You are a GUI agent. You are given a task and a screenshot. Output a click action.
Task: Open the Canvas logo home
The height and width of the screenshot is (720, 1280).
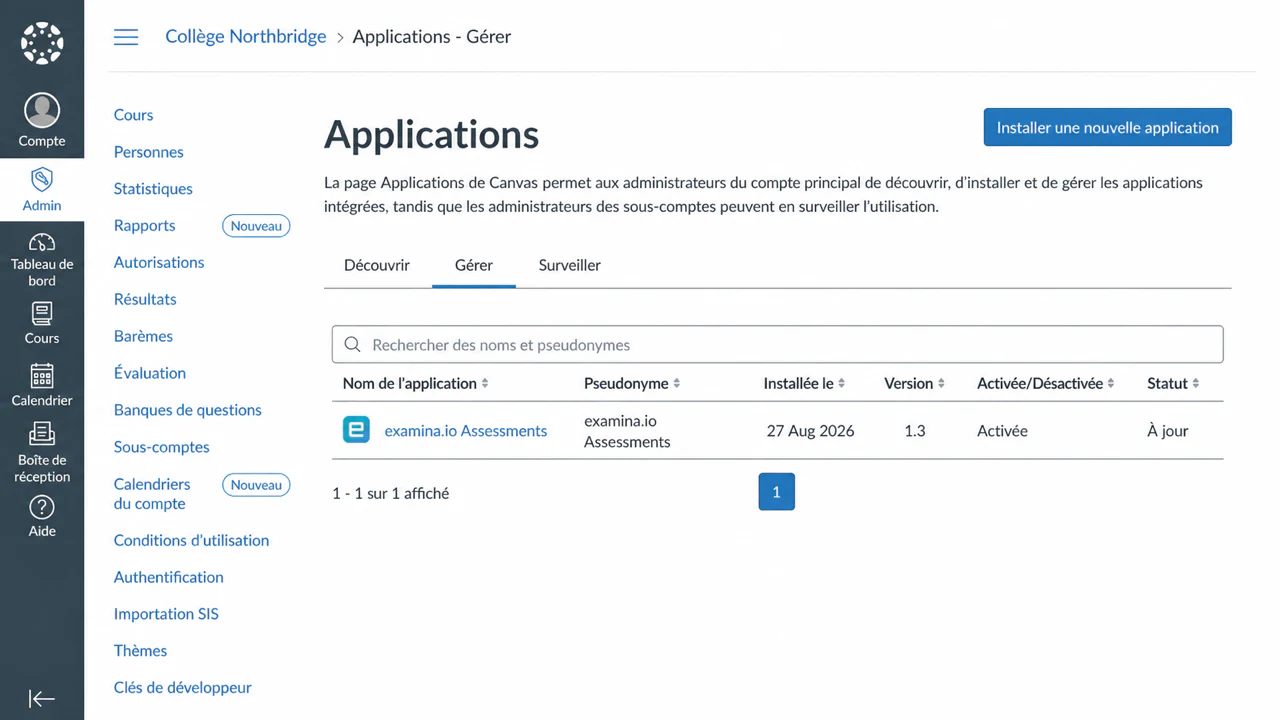(42, 42)
